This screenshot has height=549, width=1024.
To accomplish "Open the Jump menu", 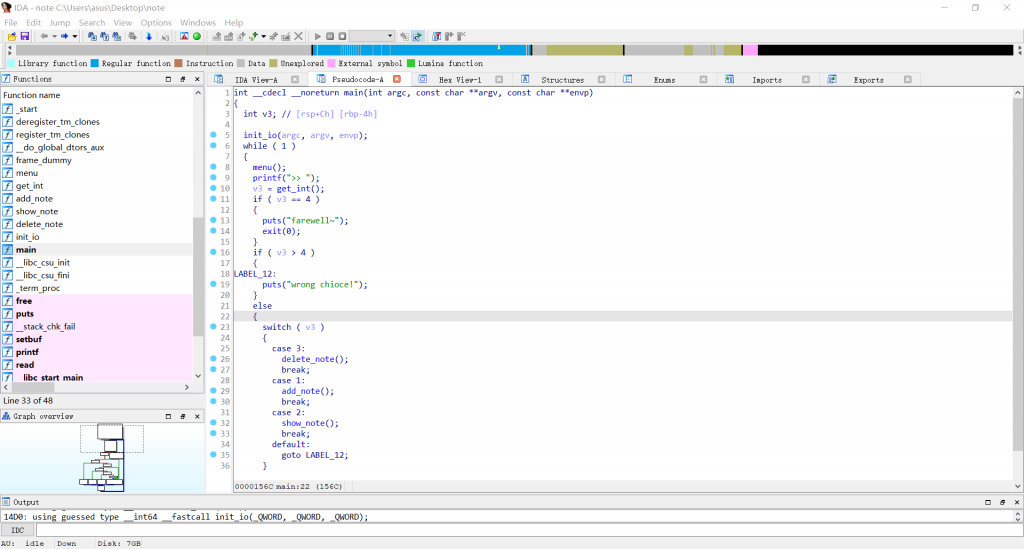I will coord(59,22).
